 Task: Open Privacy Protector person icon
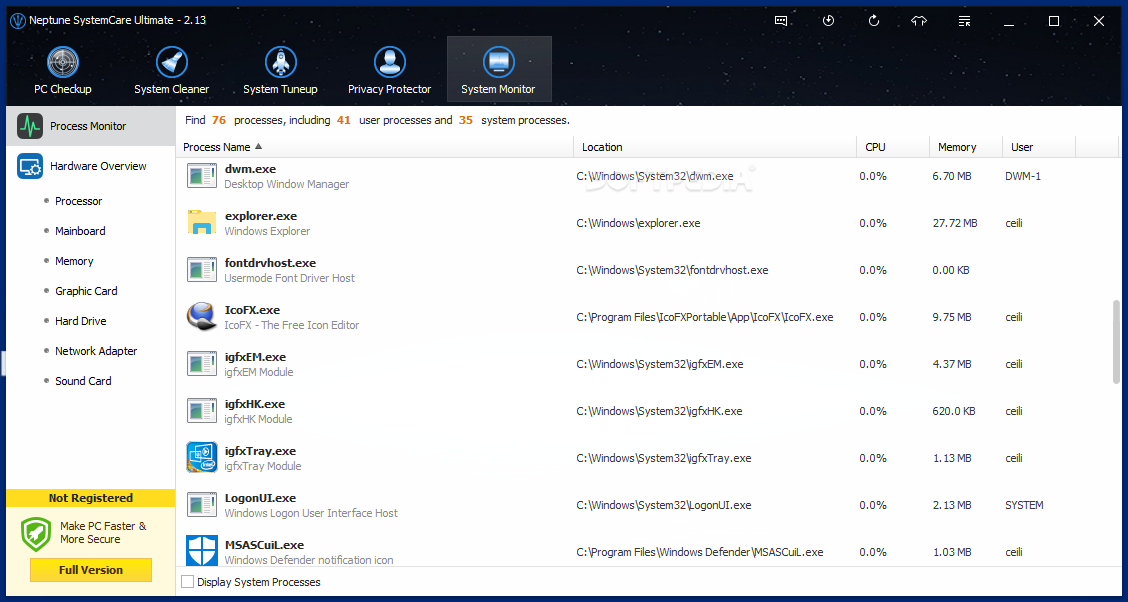click(x=389, y=63)
